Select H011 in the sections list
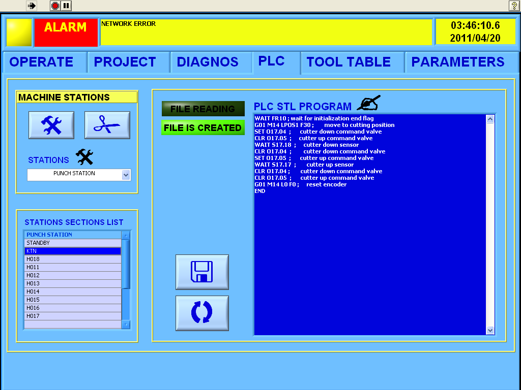 (73, 267)
